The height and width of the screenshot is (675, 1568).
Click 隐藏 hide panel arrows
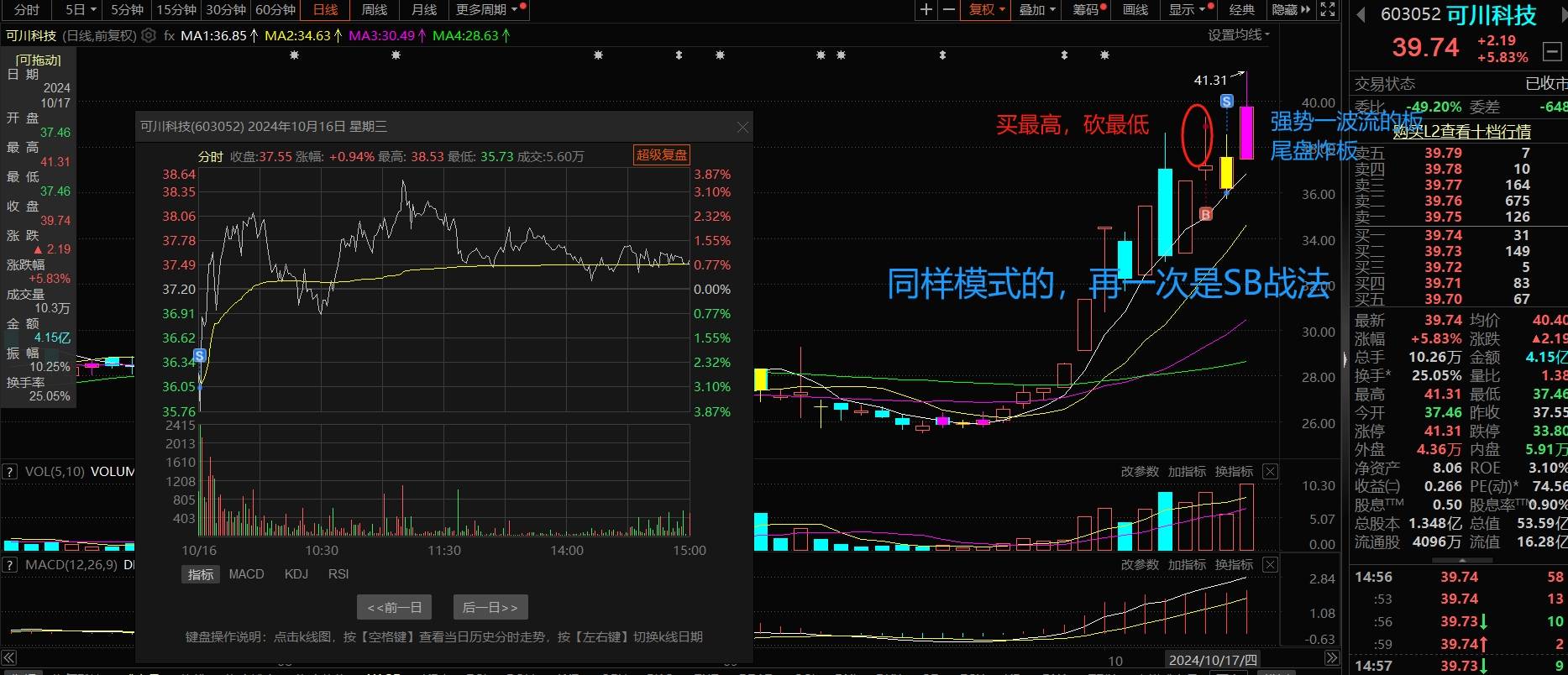1291,10
